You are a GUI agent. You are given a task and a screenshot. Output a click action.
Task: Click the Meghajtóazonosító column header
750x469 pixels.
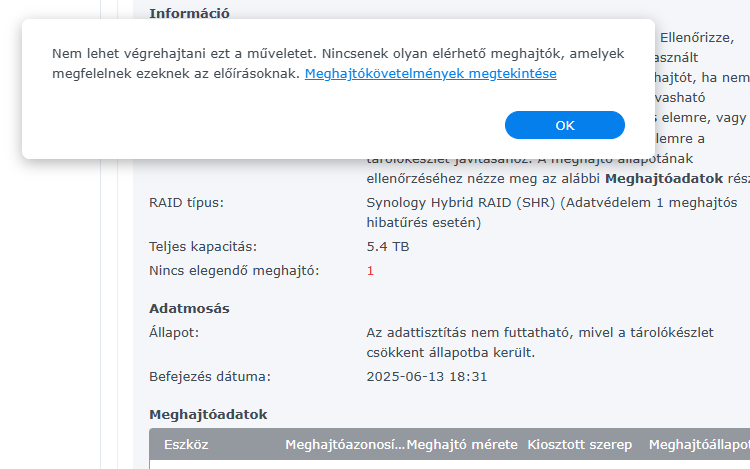tap(344, 444)
